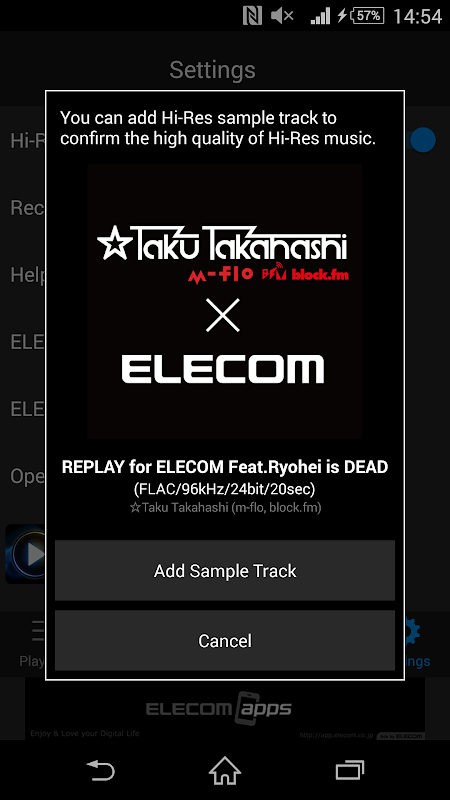Tap the ELECOM logo in artwork
The image size is (450, 800).
click(223, 369)
